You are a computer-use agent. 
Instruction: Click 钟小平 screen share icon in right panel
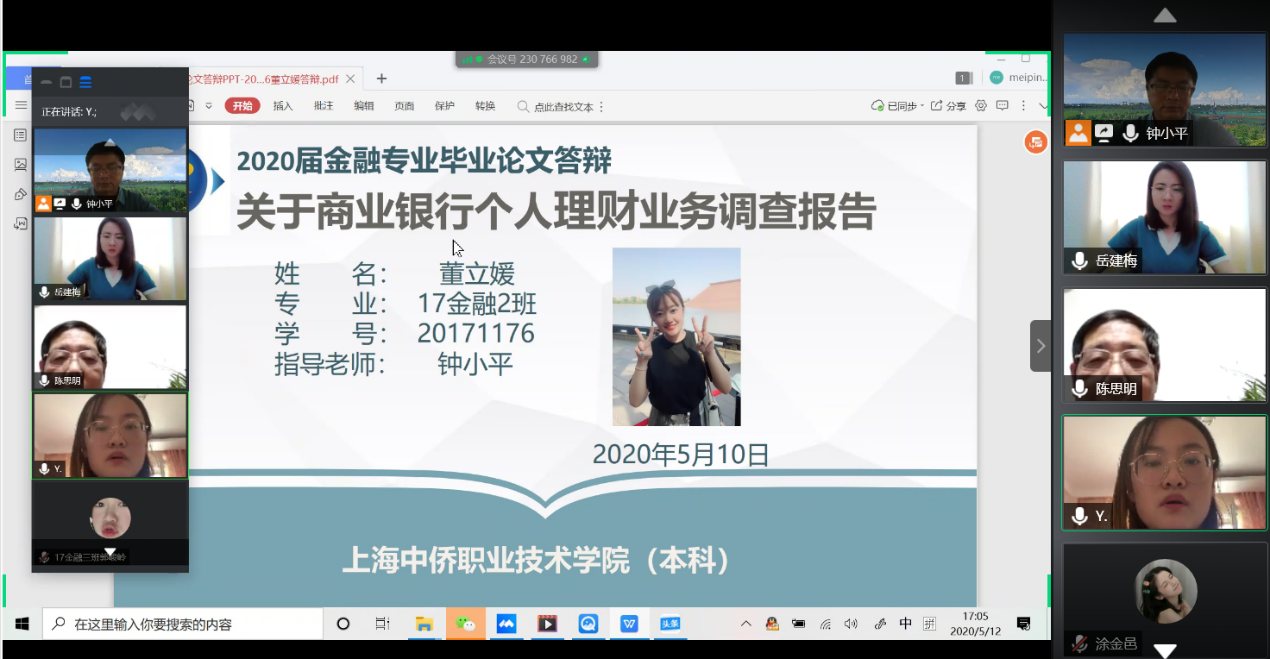[1104, 133]
